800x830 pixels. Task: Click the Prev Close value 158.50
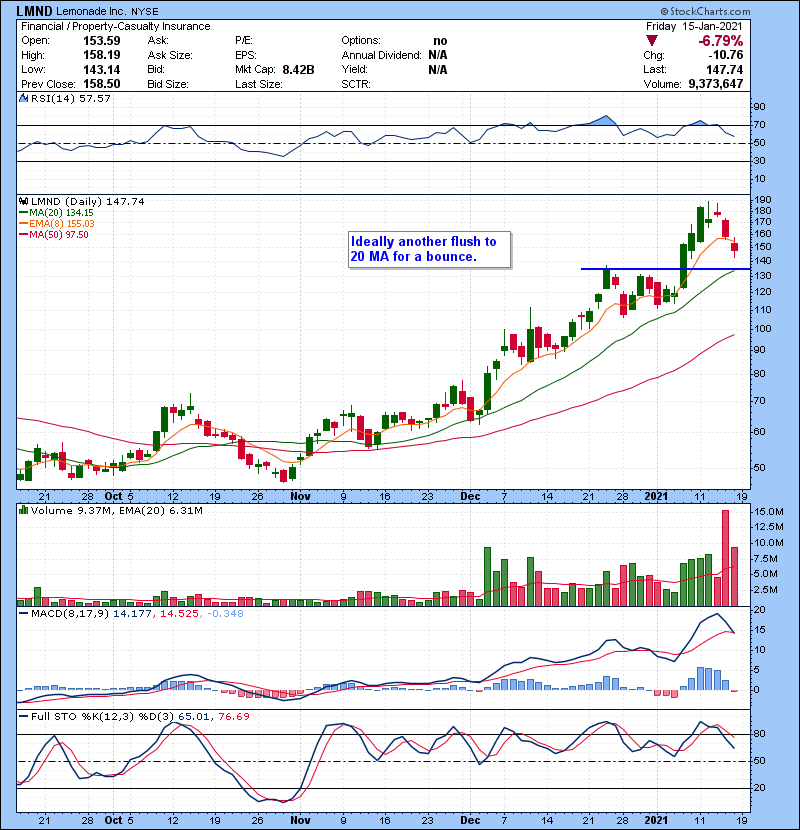point(102,84)
